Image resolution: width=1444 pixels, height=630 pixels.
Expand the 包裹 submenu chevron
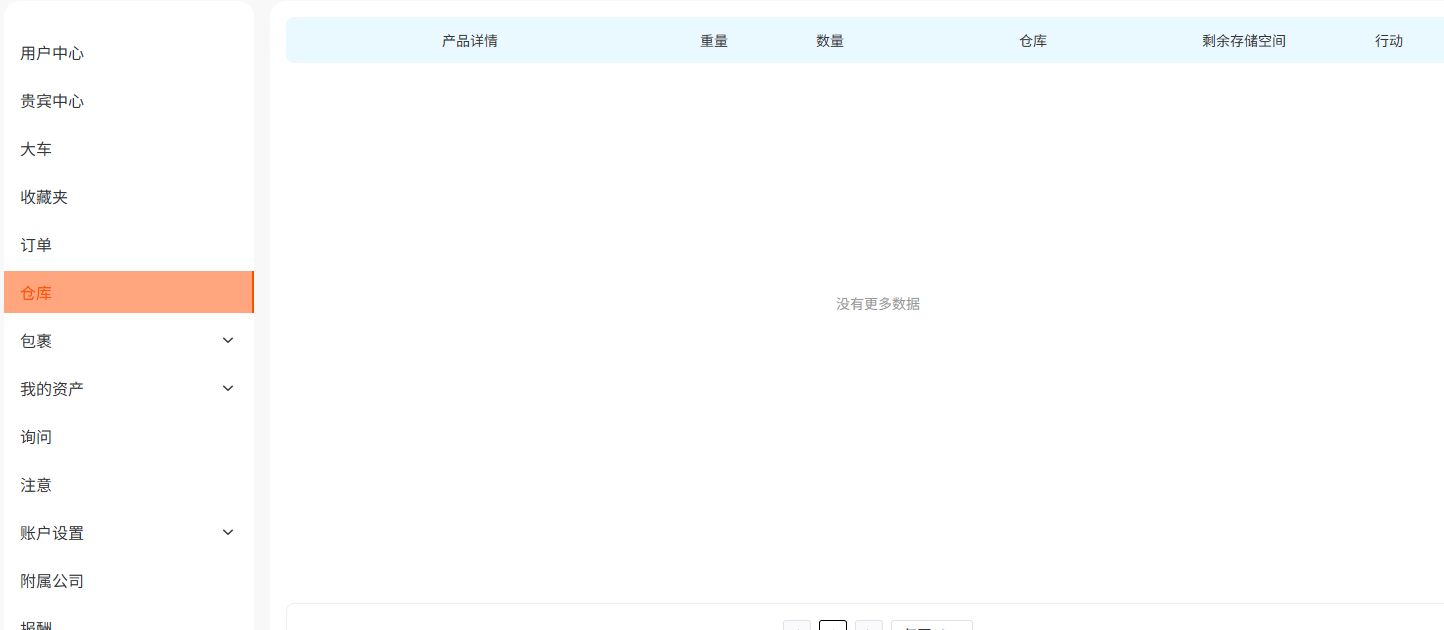(228, 340)
